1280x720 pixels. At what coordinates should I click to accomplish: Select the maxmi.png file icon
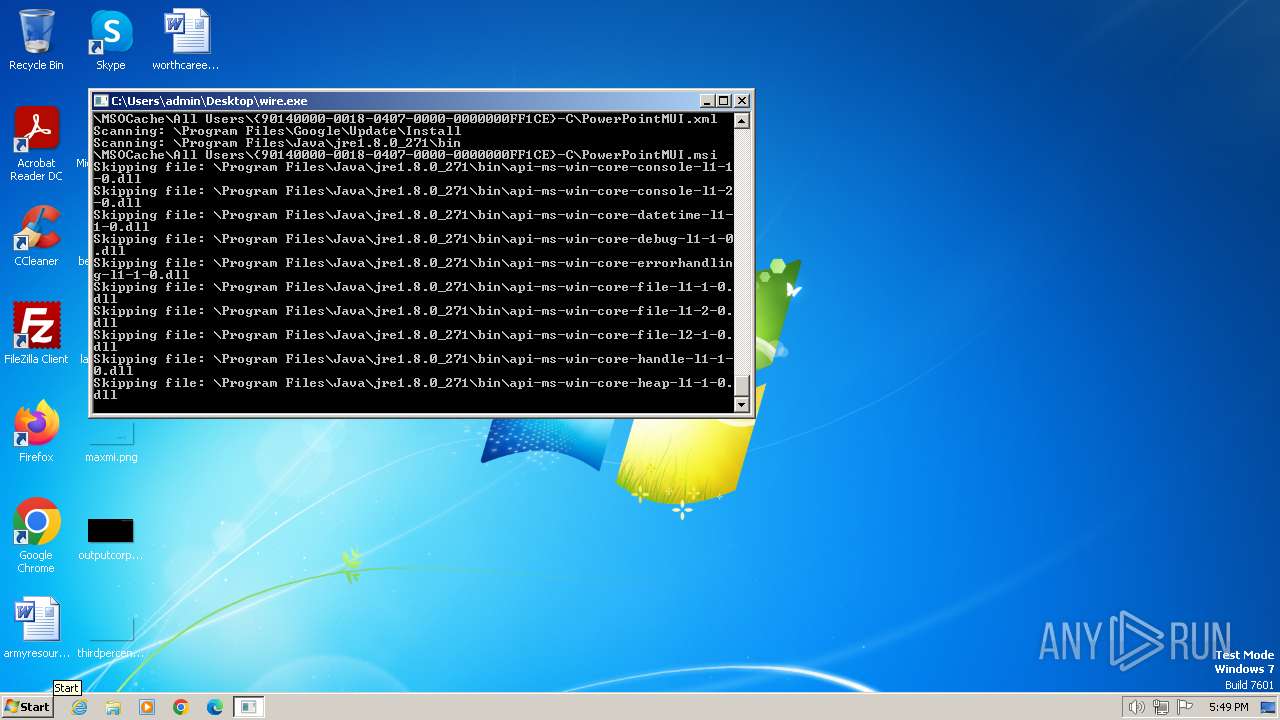(111, 442)
